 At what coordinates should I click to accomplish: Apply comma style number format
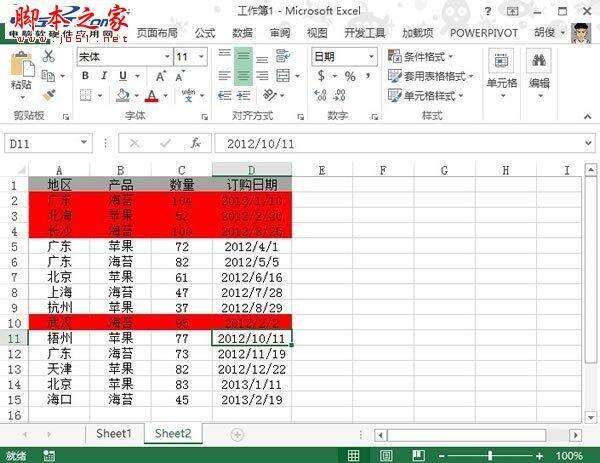pyautogui.click(x=368, y=76)
